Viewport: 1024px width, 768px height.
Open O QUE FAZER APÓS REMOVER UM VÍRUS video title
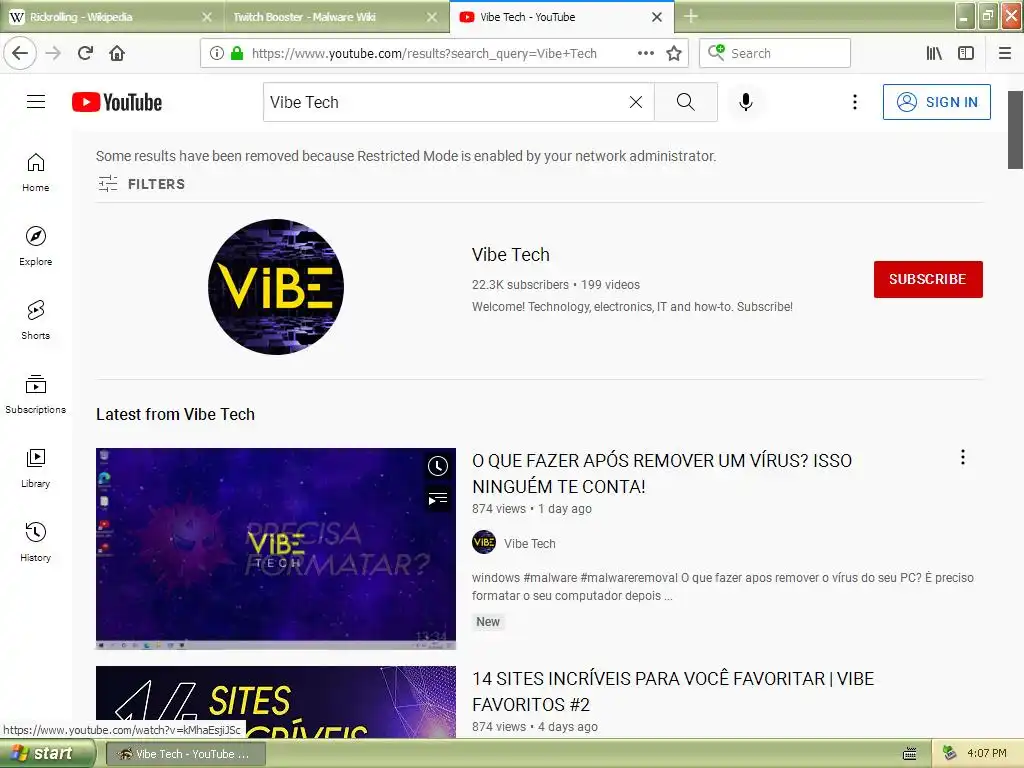662,473
